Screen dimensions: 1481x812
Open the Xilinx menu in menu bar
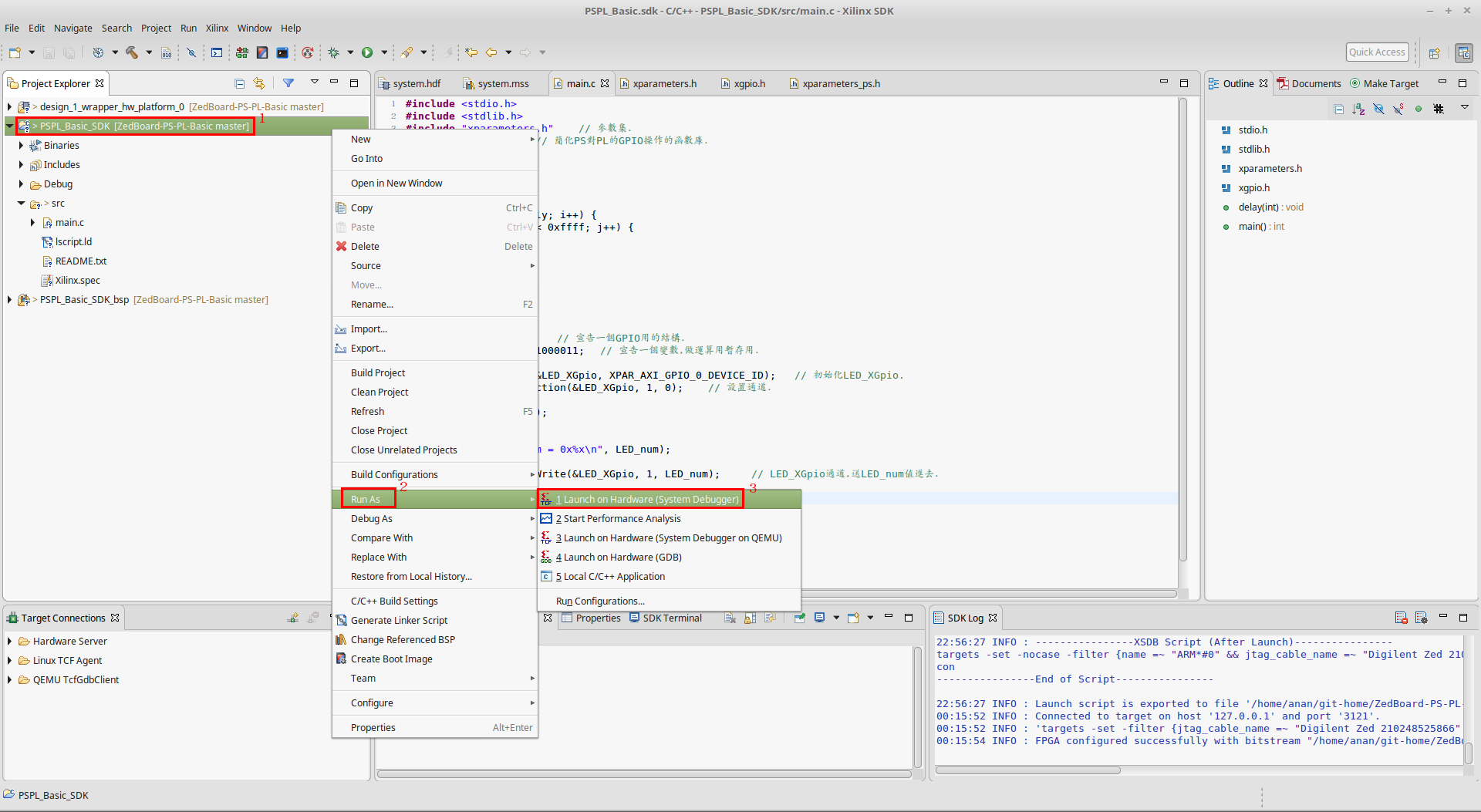pyautogui.click(x=217, y=28)
